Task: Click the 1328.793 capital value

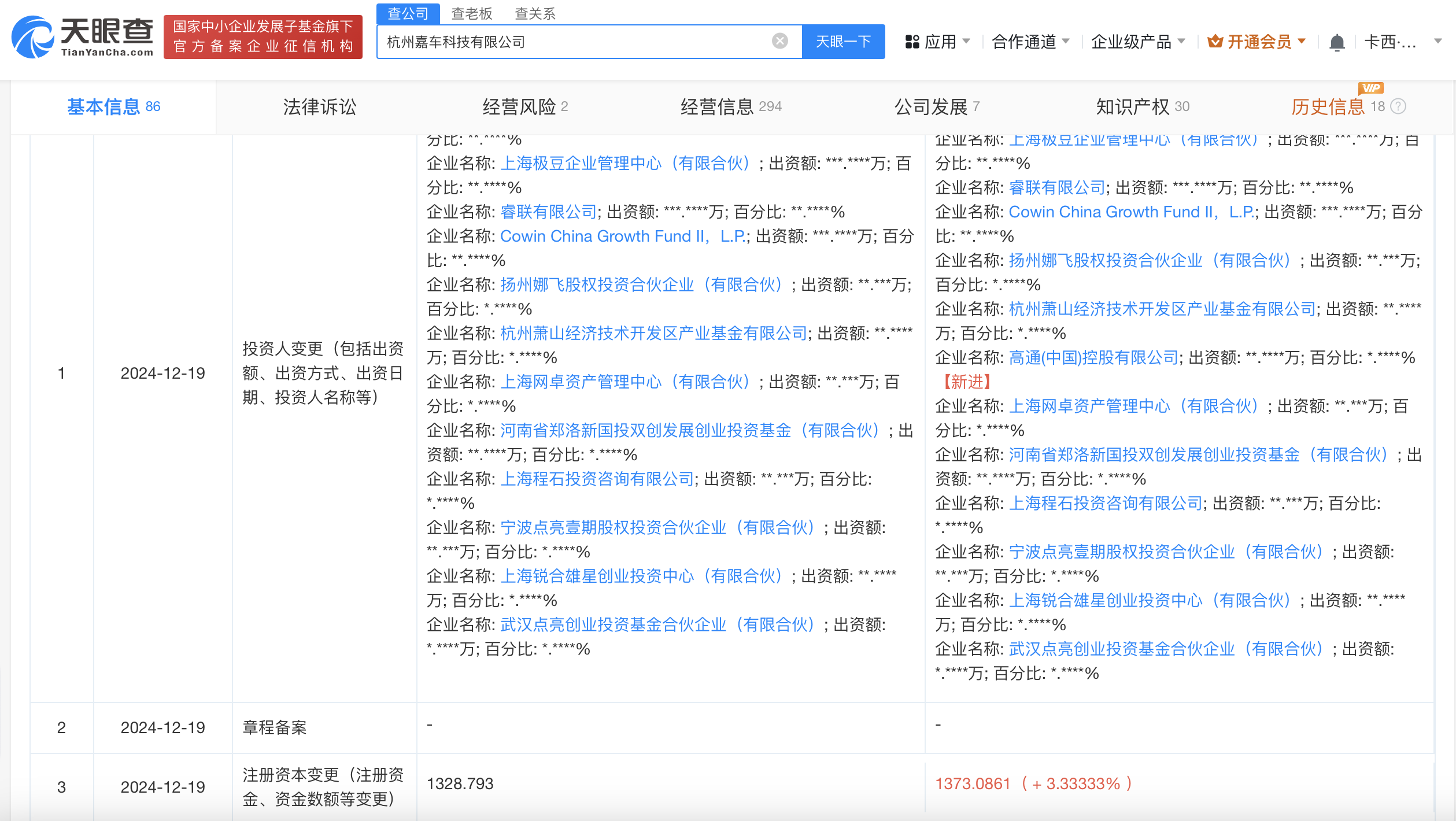Action: coord(460,784)
